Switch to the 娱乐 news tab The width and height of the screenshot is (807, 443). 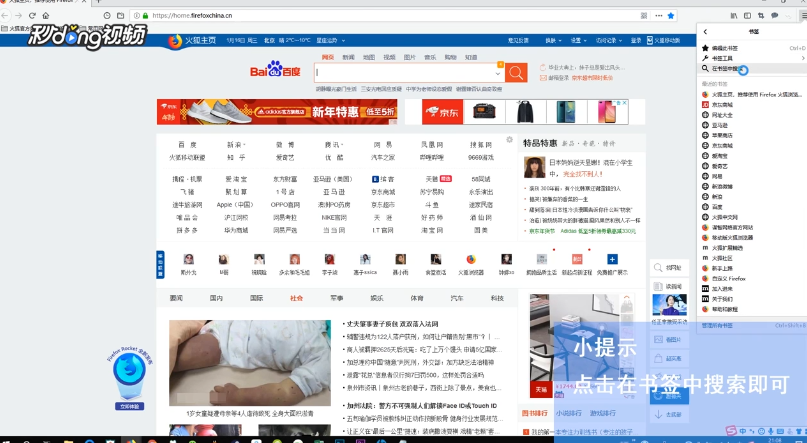coord(377,298)
